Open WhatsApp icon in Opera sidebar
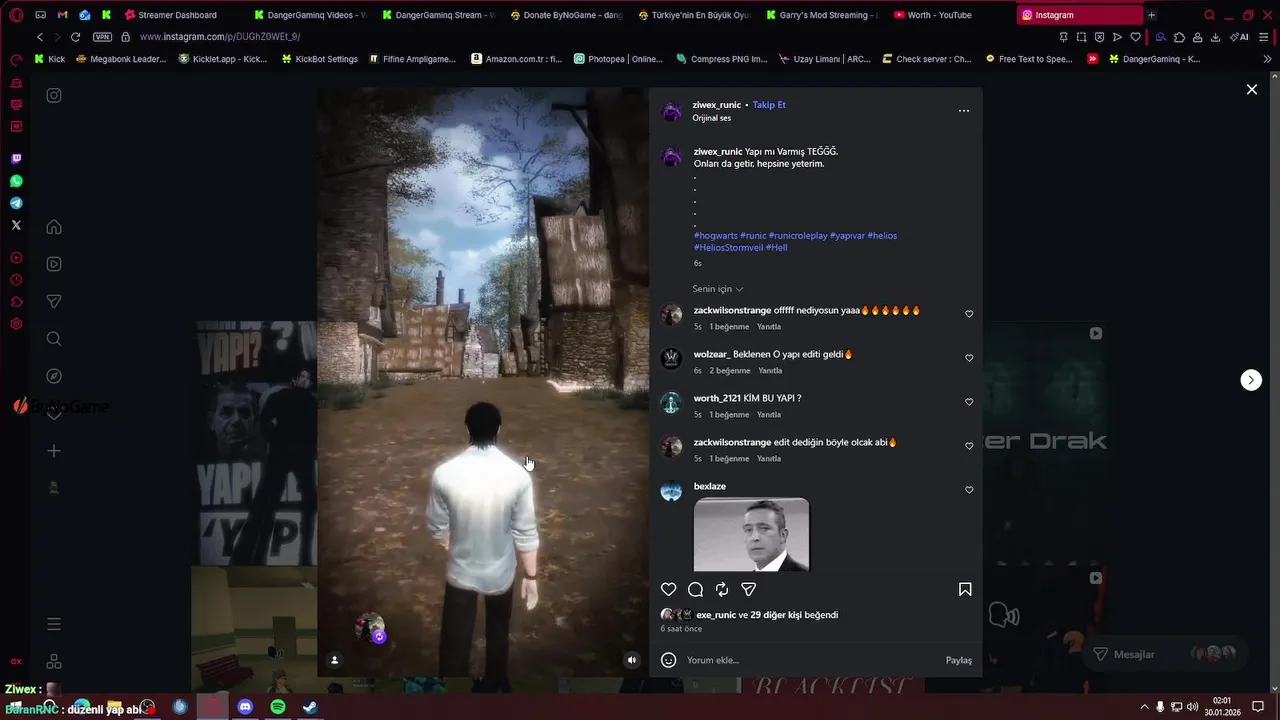 16,181
